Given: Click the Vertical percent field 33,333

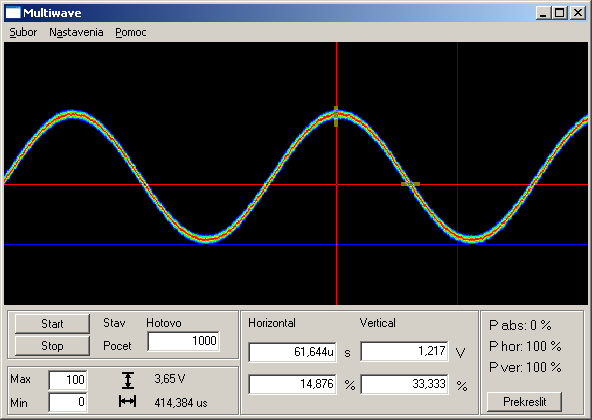Looking at the screenshot, I should [x=404, y=384].
